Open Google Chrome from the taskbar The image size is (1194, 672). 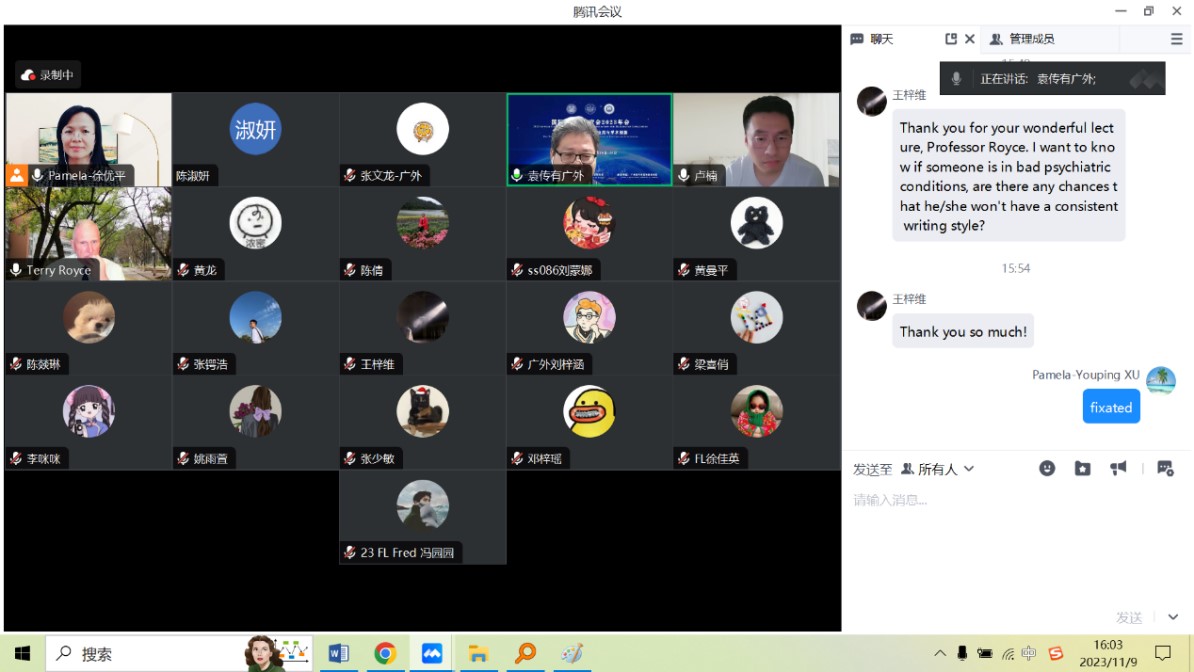click(x=385, y=654)
